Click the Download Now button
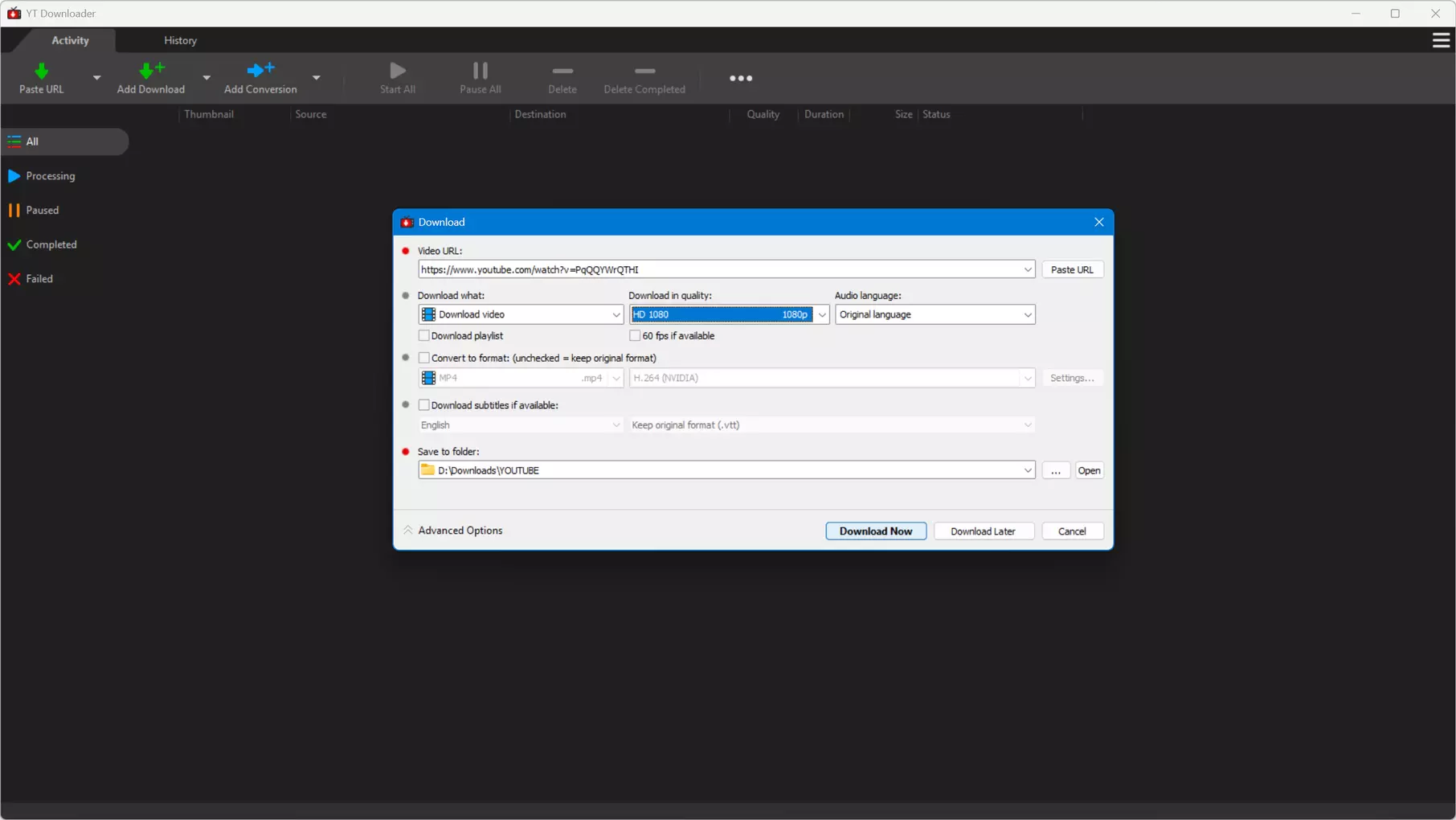The height and width of the screenshot is (820, 1456). [x=875, y=531]
